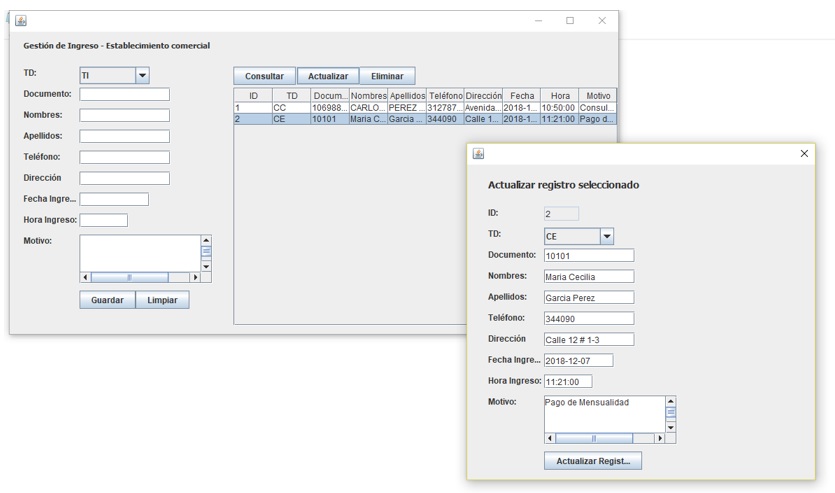Image resolution: width=835 pixels, height=493 pixels.
Task: Select table cell CARLO... in row 1
Action: (369, 108)
